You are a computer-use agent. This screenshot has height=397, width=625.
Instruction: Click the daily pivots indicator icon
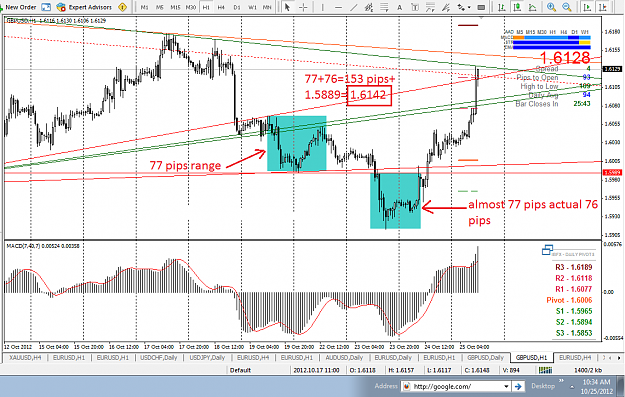(547, 250)
